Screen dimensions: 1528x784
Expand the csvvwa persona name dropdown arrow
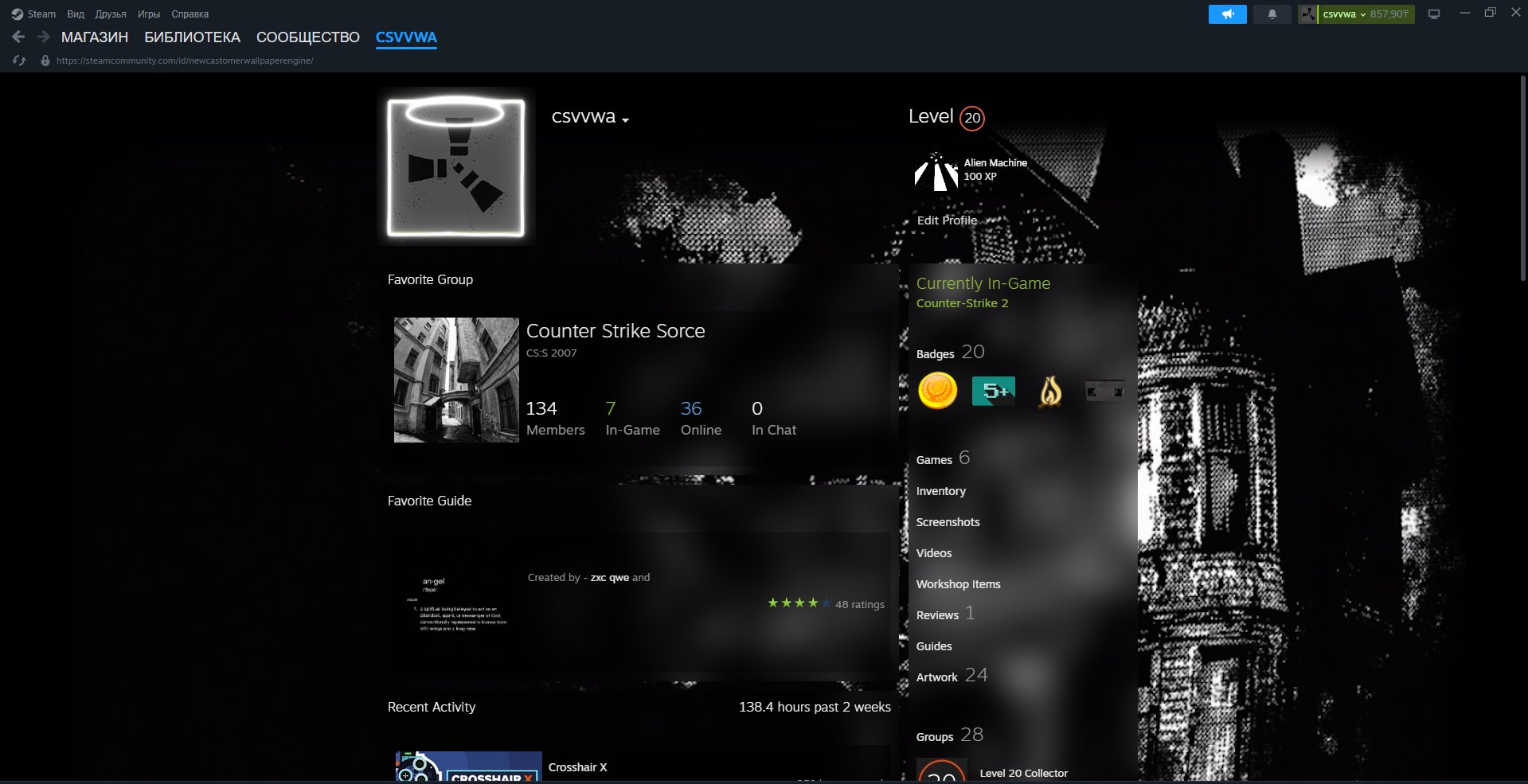point(625,120)
